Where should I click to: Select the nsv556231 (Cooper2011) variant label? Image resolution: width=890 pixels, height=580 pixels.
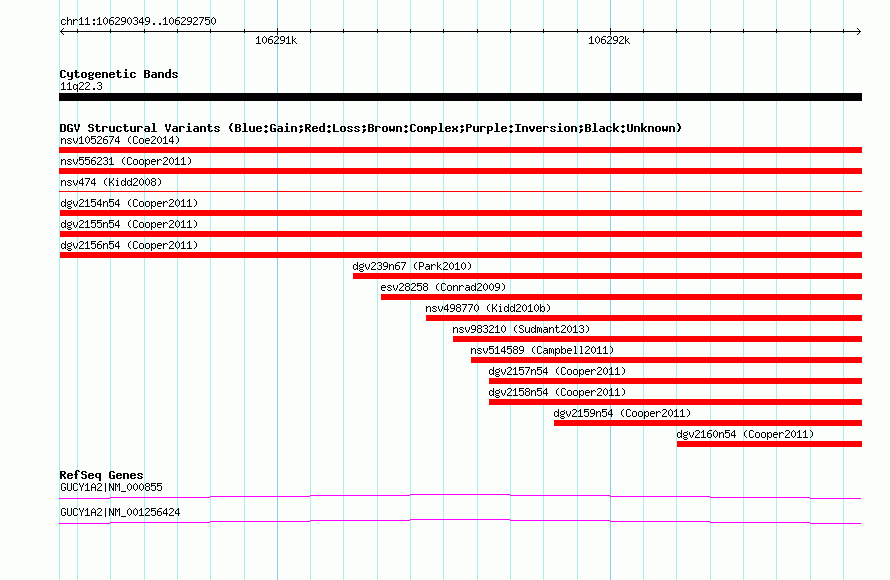point(126,161)
